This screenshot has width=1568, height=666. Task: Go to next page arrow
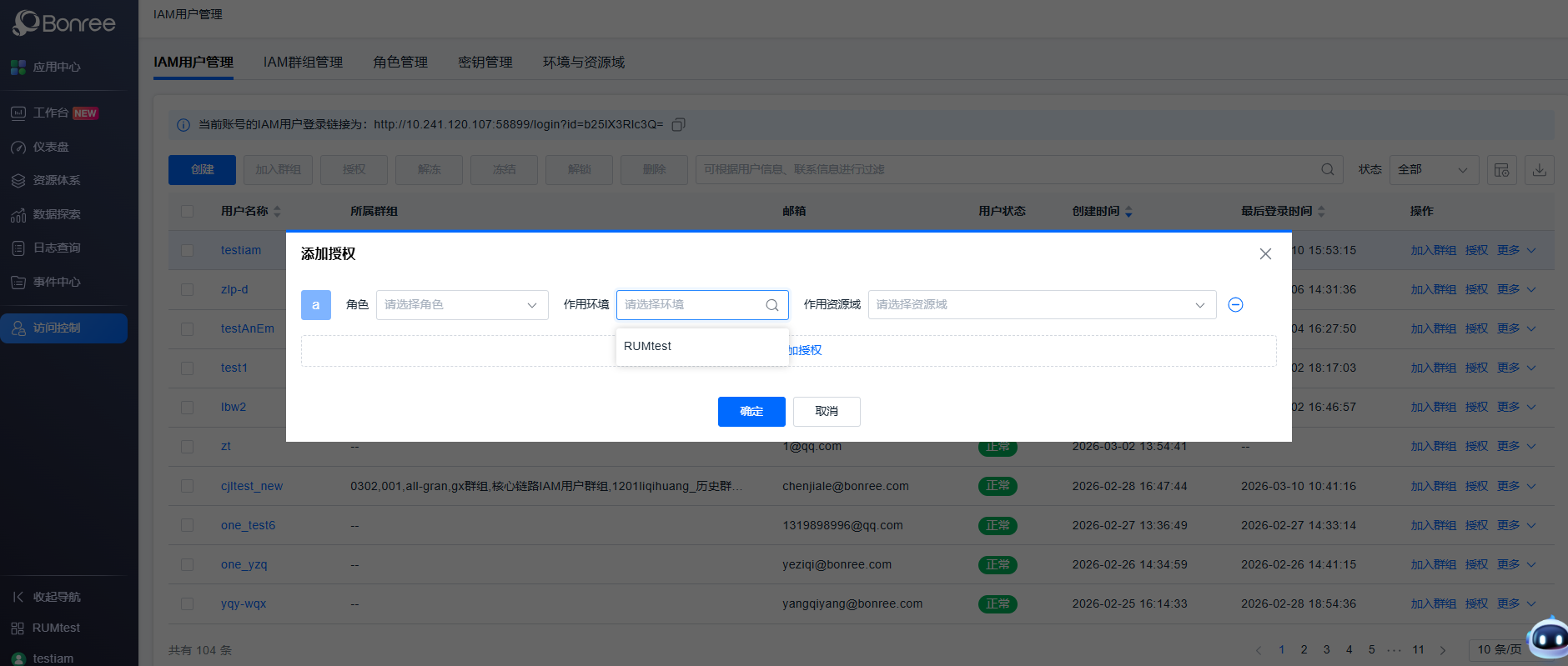coord(1443,650)
